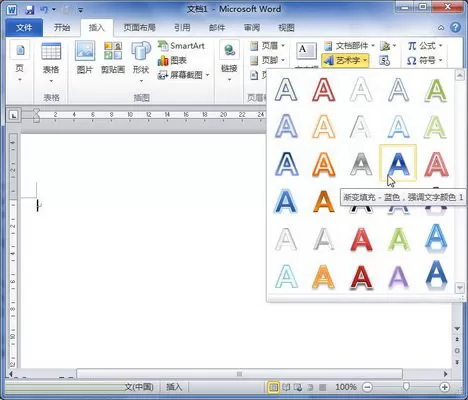This screenshot has height=400, width=468.
Task: Minimize the ribbon with the caret icon
Action: 441,28
